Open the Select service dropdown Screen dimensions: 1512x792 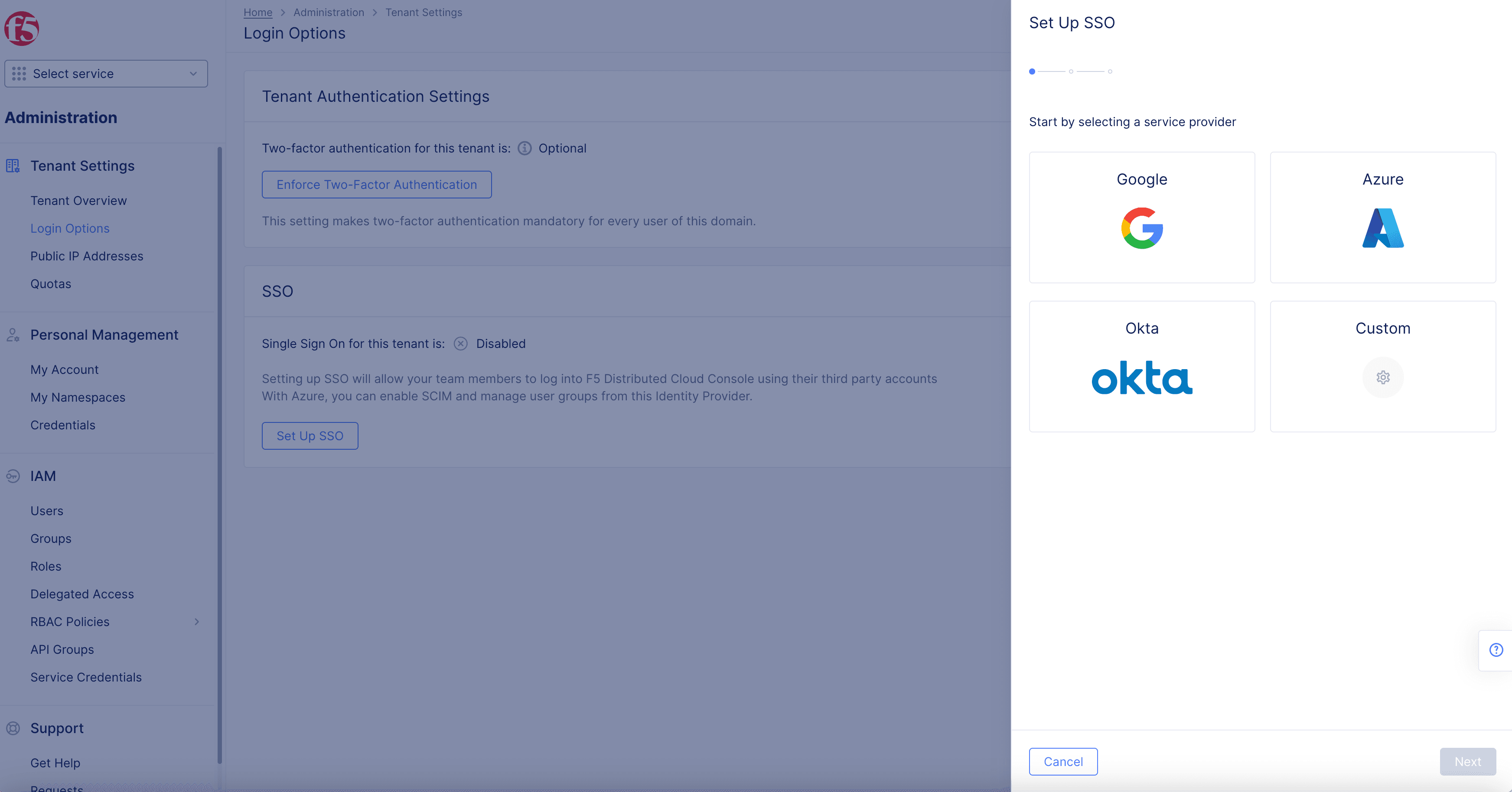tap(106, 74)
